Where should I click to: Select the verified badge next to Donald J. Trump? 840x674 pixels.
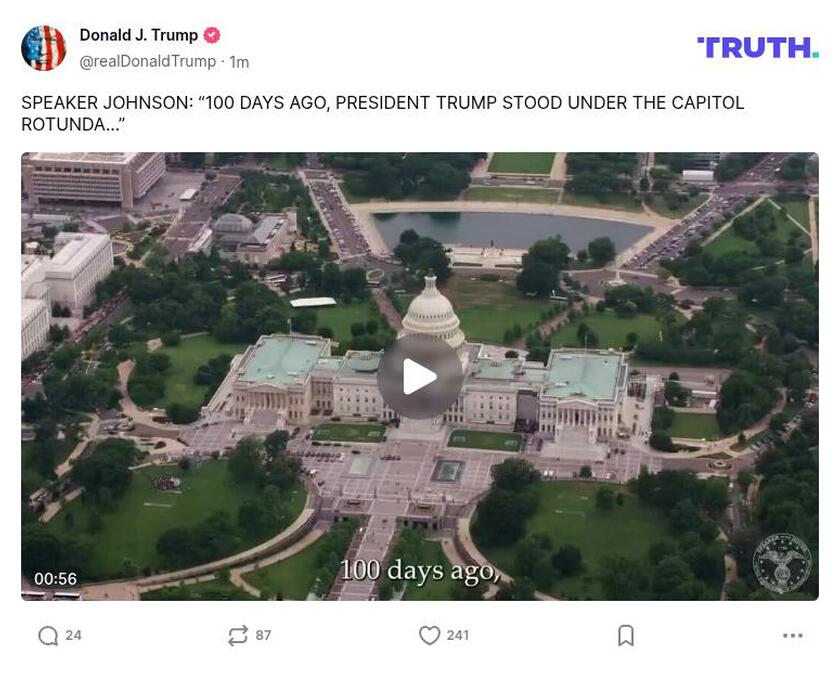click(x=210, y=33)
